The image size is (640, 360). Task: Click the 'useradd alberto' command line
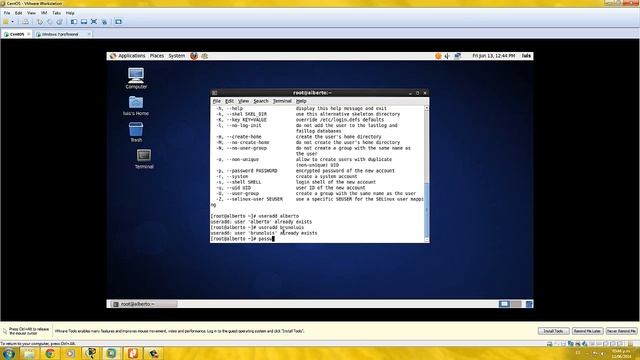(255, 216)
